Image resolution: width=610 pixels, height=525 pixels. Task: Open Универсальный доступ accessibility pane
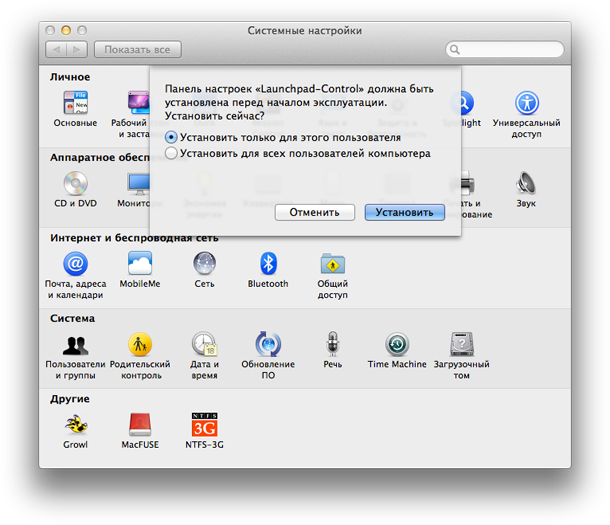(x=526, y=104)
